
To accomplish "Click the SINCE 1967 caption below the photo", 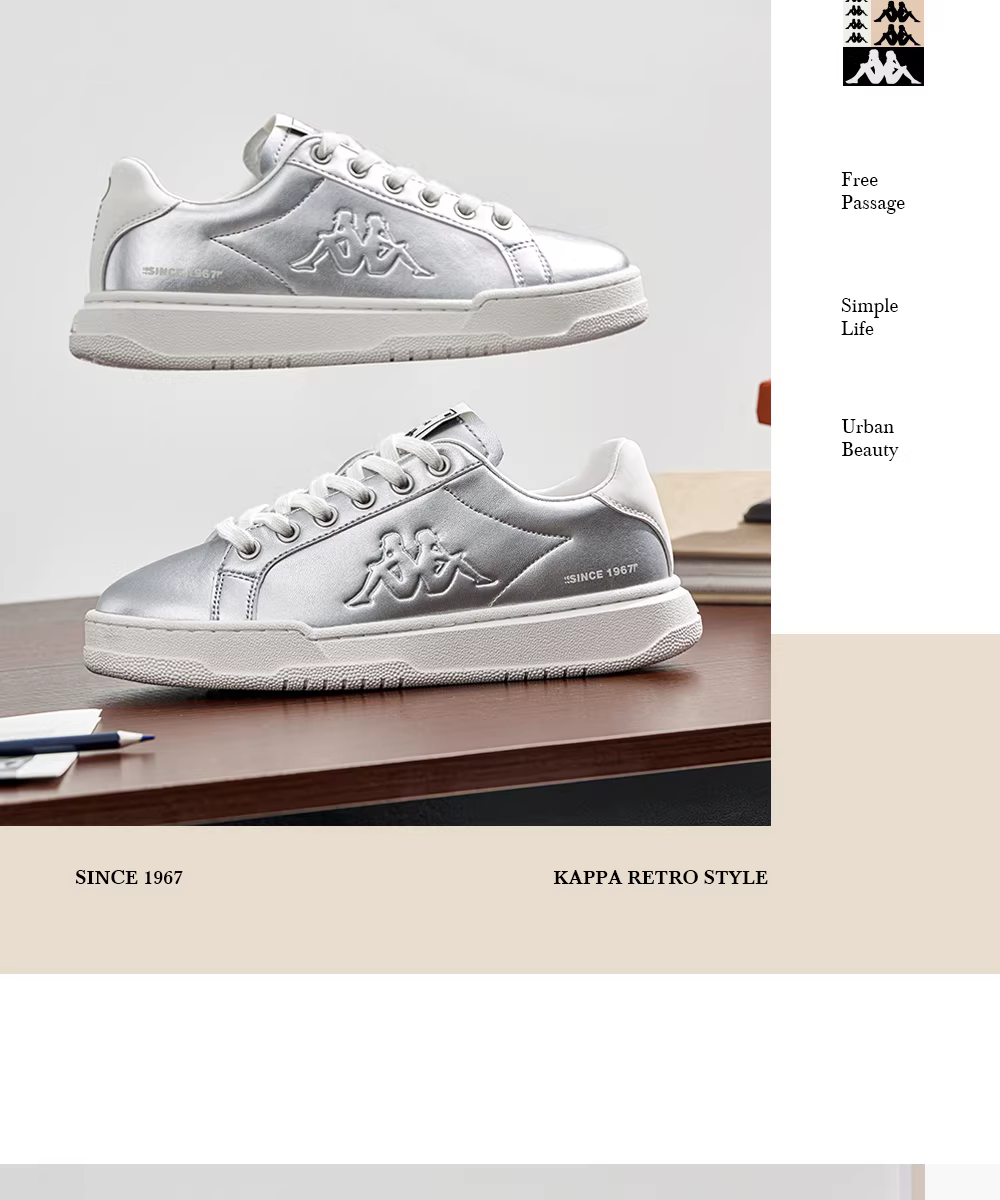I will pyautogui.click(x=129, y=877).
